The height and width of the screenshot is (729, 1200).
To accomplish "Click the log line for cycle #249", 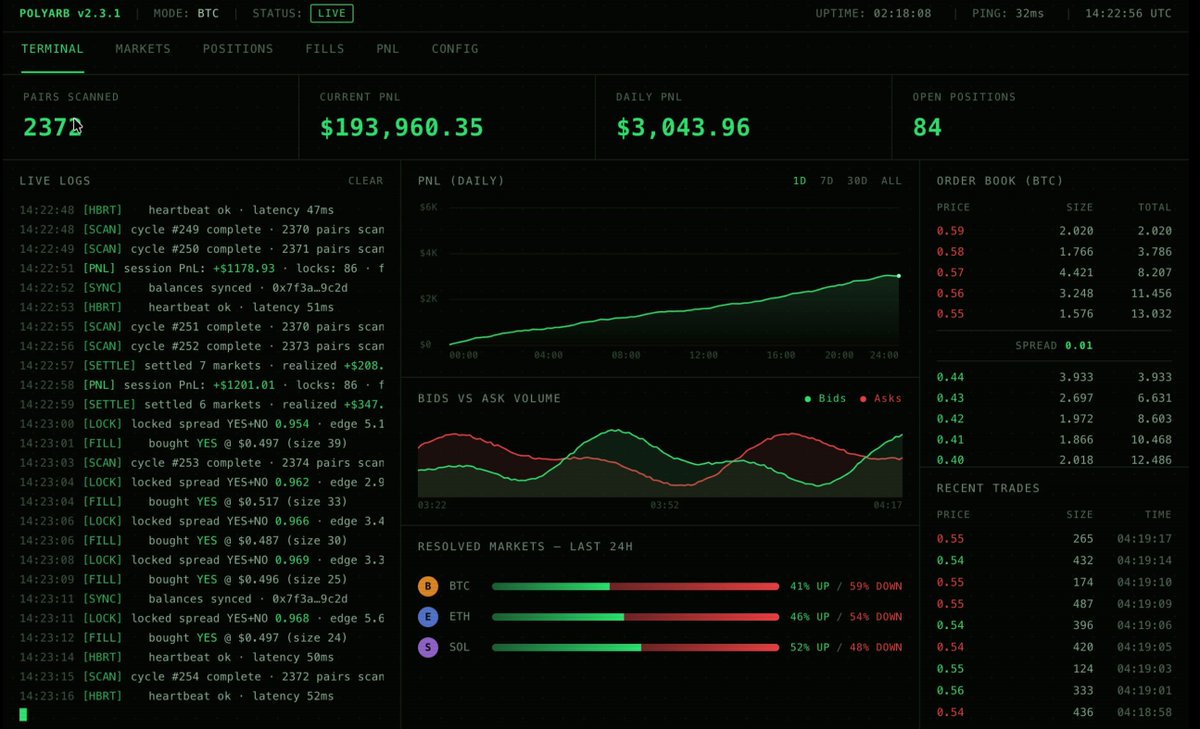I will [201, 229].
